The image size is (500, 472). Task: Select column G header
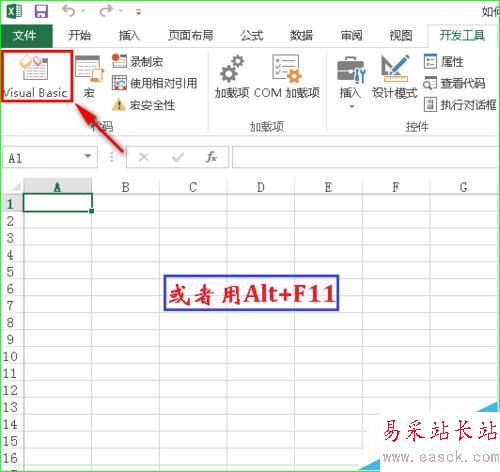463,187
